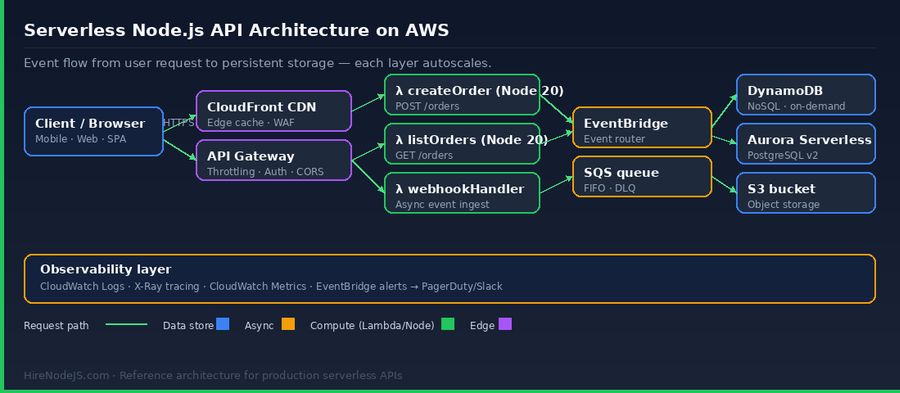Select the API Gateway node

pos(274,160)
